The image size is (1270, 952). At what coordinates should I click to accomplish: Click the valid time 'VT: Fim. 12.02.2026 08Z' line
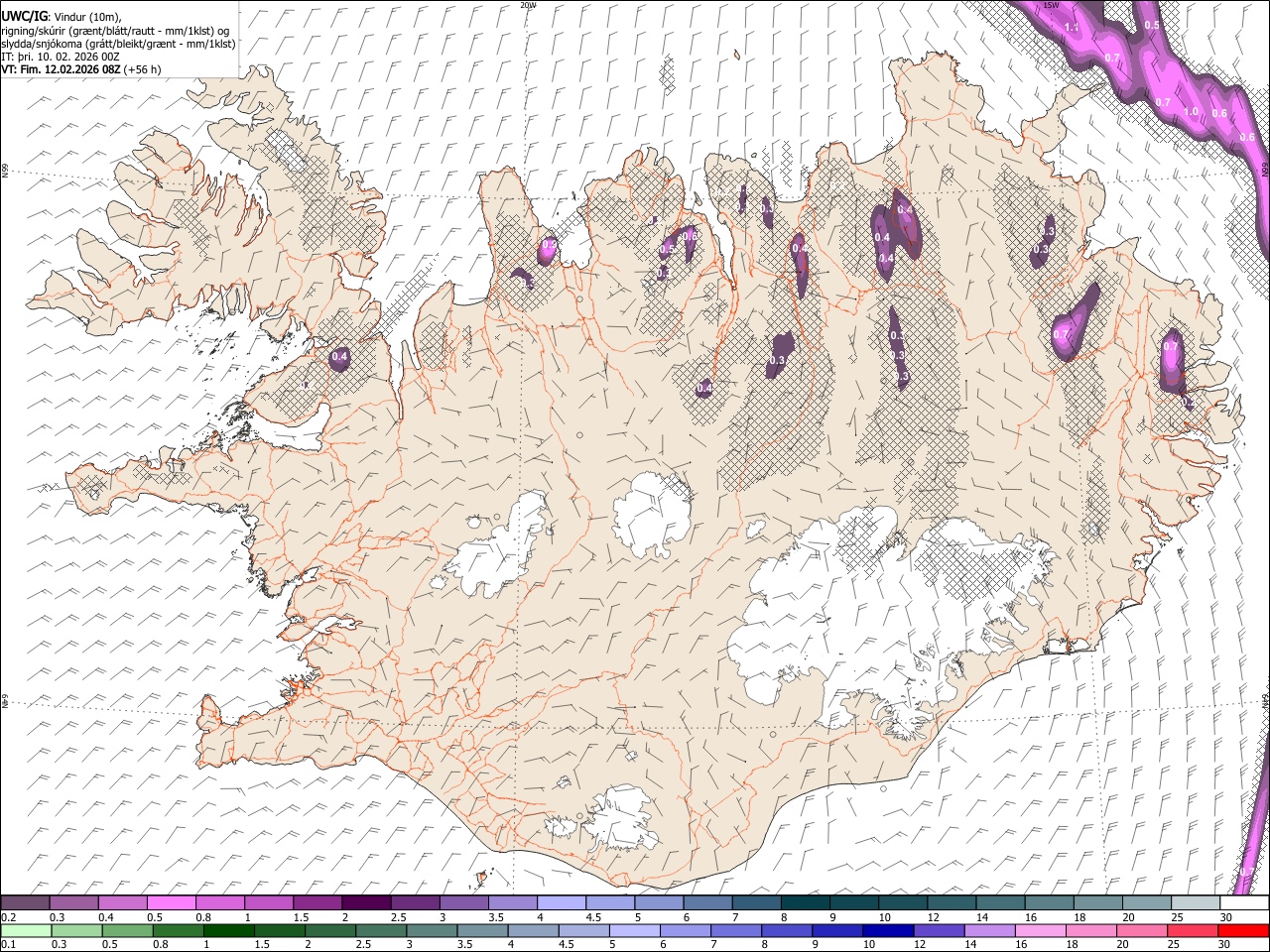81,69
